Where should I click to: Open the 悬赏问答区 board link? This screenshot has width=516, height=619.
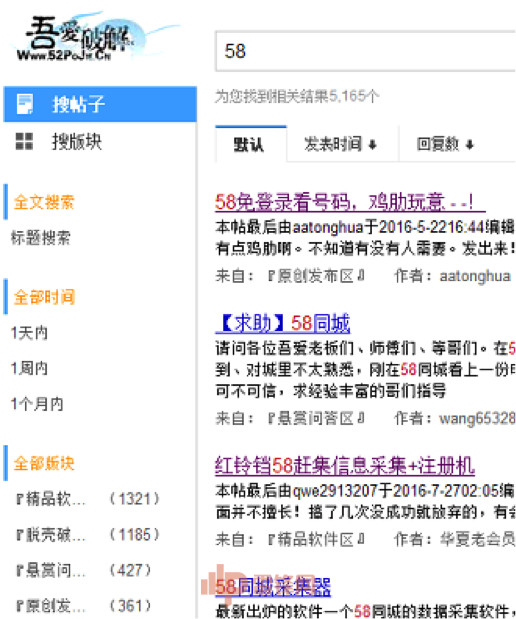(316, 418)
